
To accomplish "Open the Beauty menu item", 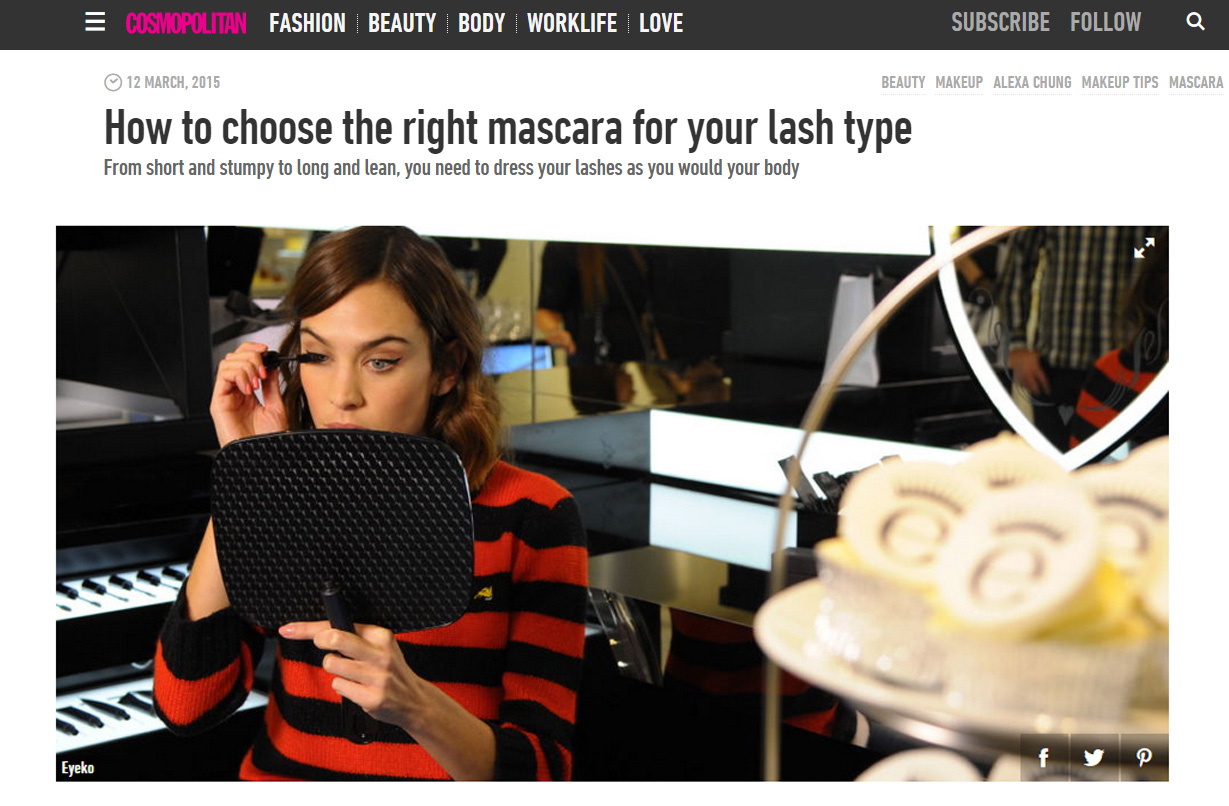I will pyautogui.click(x=402, y=23).
